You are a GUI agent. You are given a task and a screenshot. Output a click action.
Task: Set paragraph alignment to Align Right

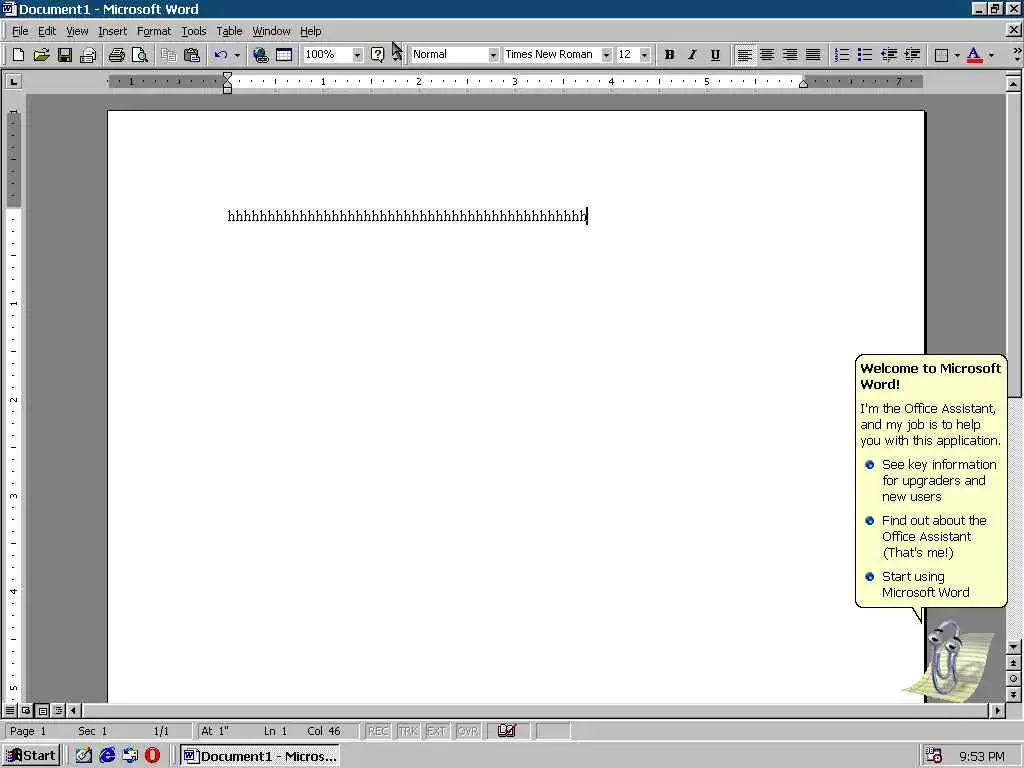(790, 55)
